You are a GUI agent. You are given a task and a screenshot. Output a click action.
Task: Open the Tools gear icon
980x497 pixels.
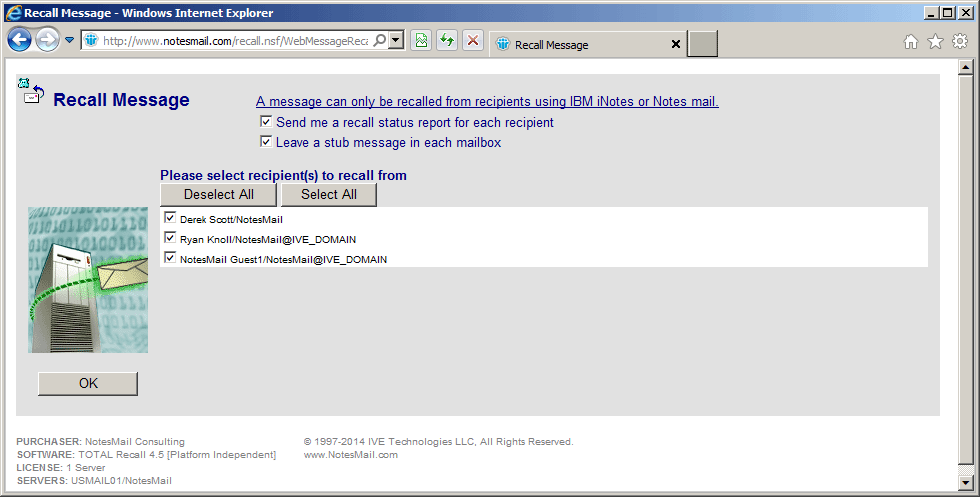point(960,42)
